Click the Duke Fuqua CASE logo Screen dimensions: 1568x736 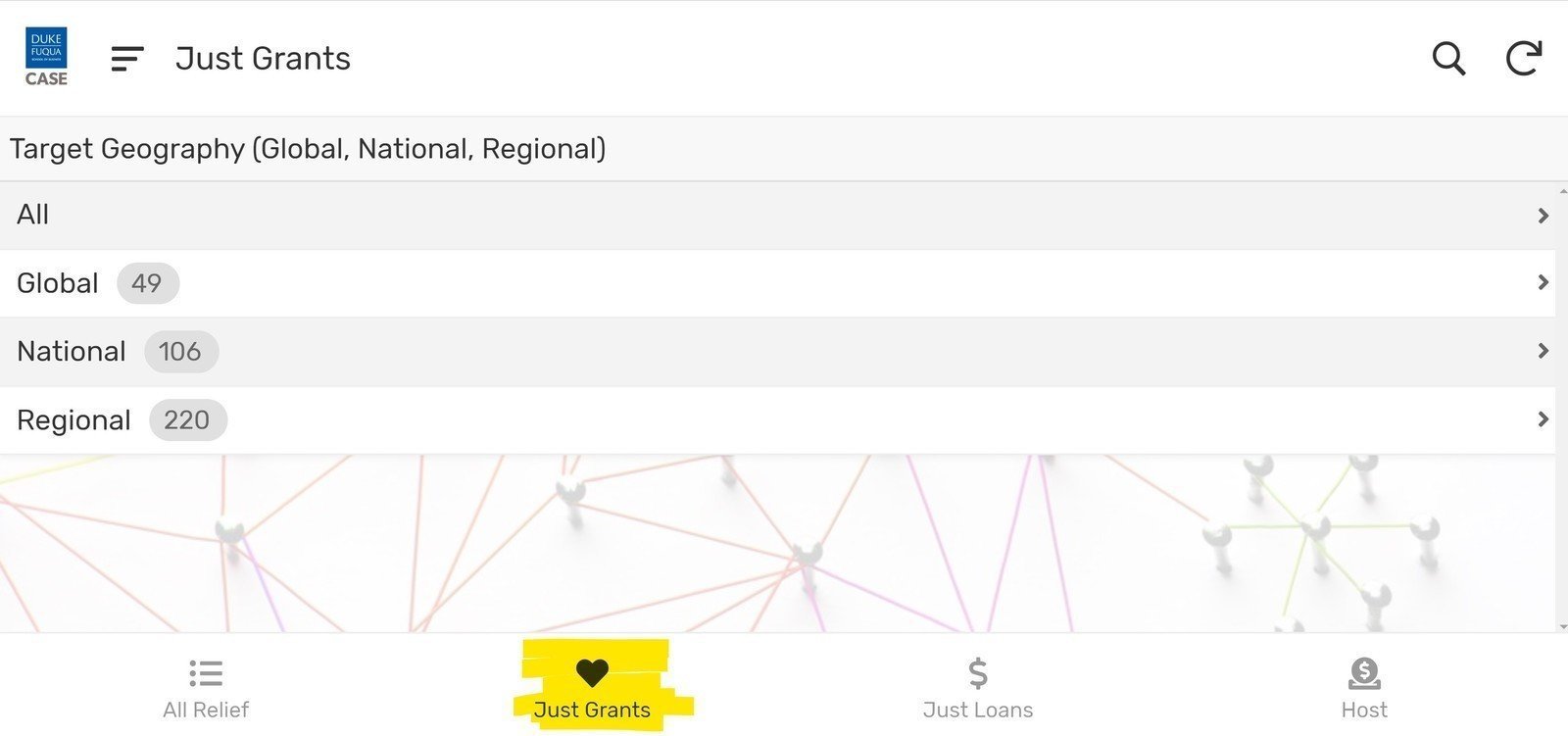pos(46,58)
